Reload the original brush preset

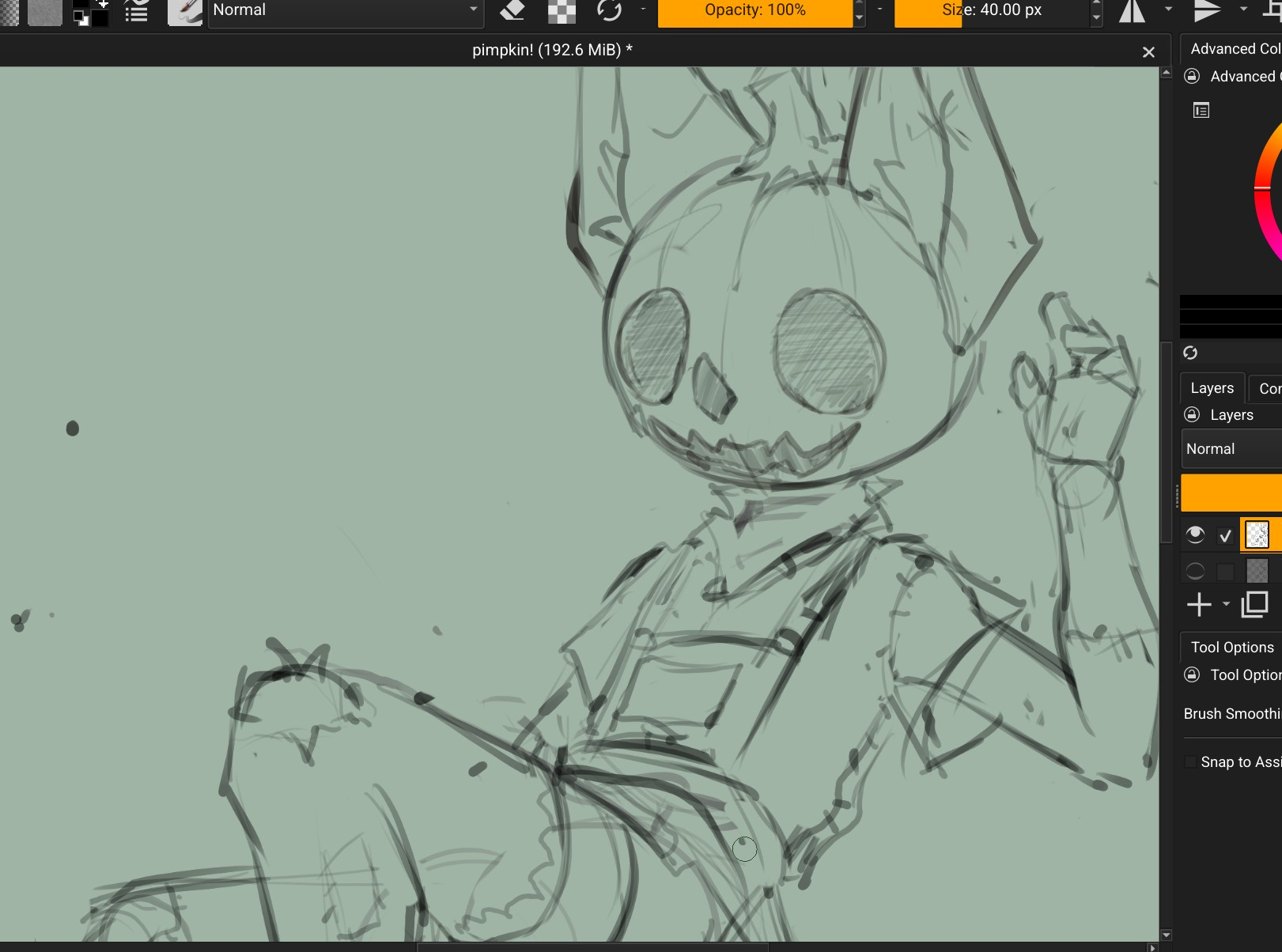[x=609, y=10]
